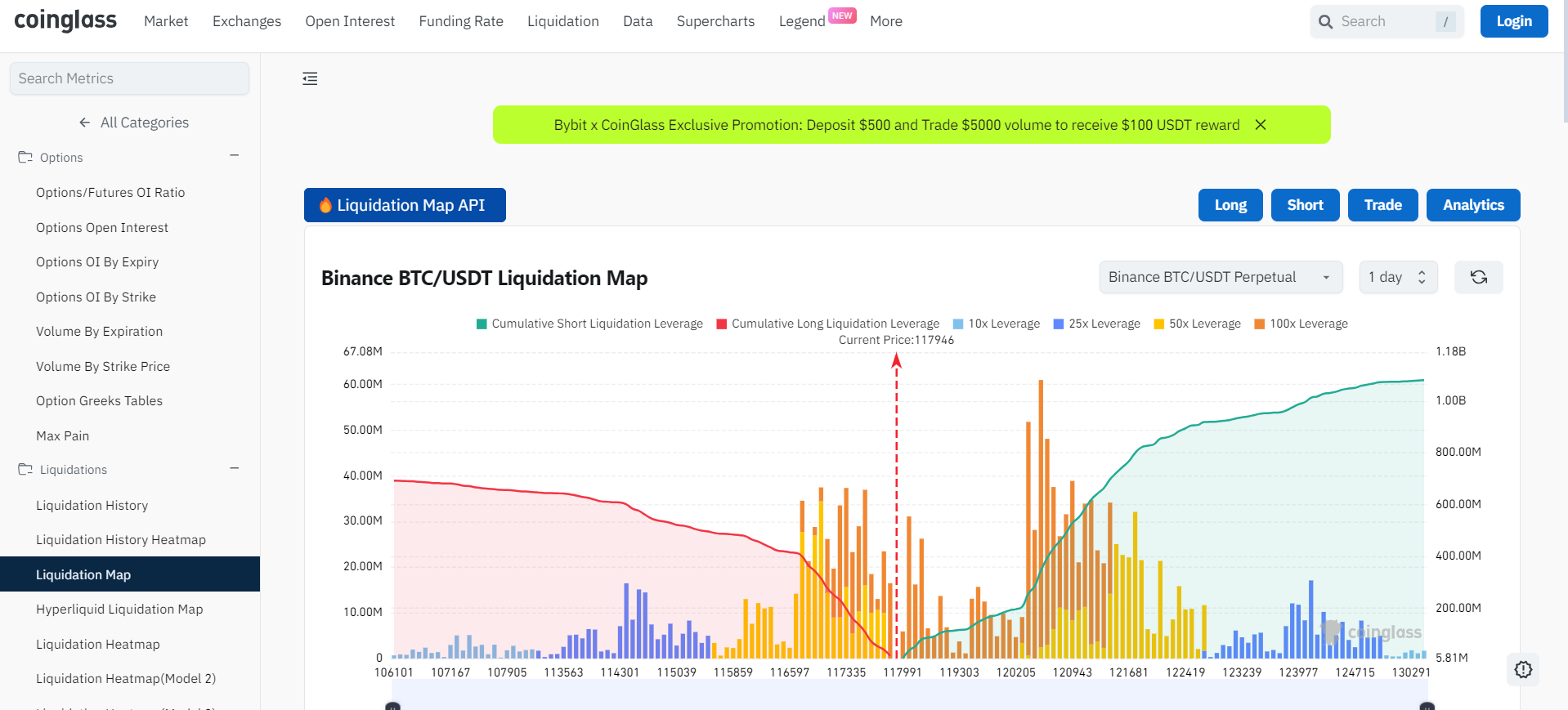Click the Search Metrics input field
The width and height of the screenshot is (1568, 710).
pyautogui.click(x=129, y=78)
